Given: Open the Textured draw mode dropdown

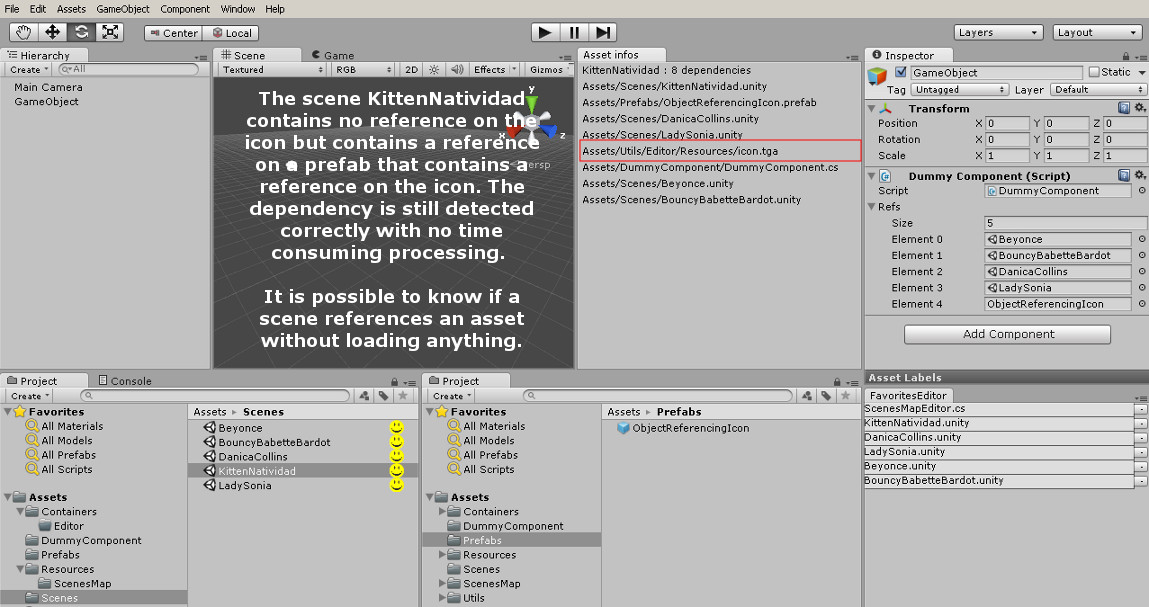Looking at the screenshot, I should pyautogui.click(x=272, y=70).
